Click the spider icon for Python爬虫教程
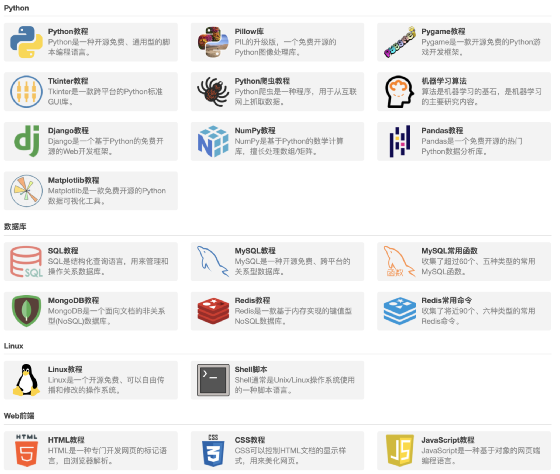The height and width of the screenshot is (474, 560). pyautogui.click(x=213, y=91)
